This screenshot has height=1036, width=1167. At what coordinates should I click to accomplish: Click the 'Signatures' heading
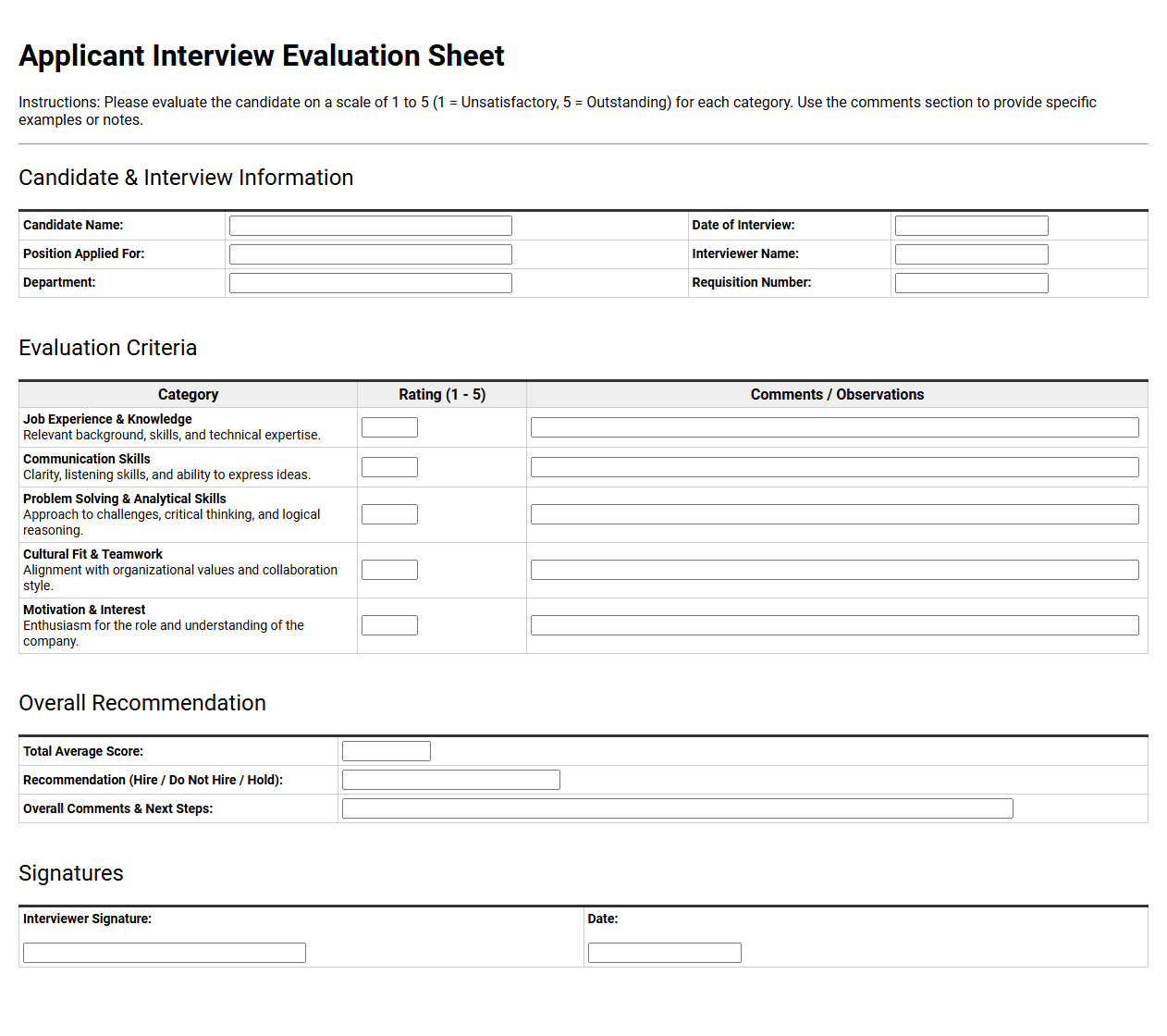(71, 873)
